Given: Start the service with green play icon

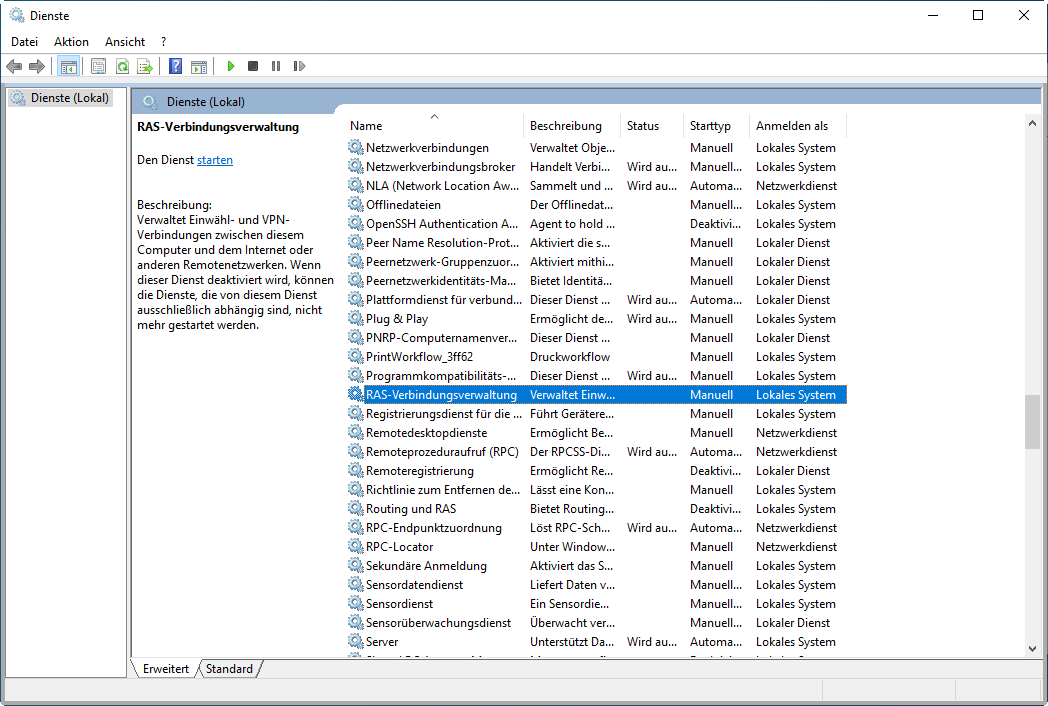Looking at the screenshot, I should pyautogui.click(x=231, y=66).
